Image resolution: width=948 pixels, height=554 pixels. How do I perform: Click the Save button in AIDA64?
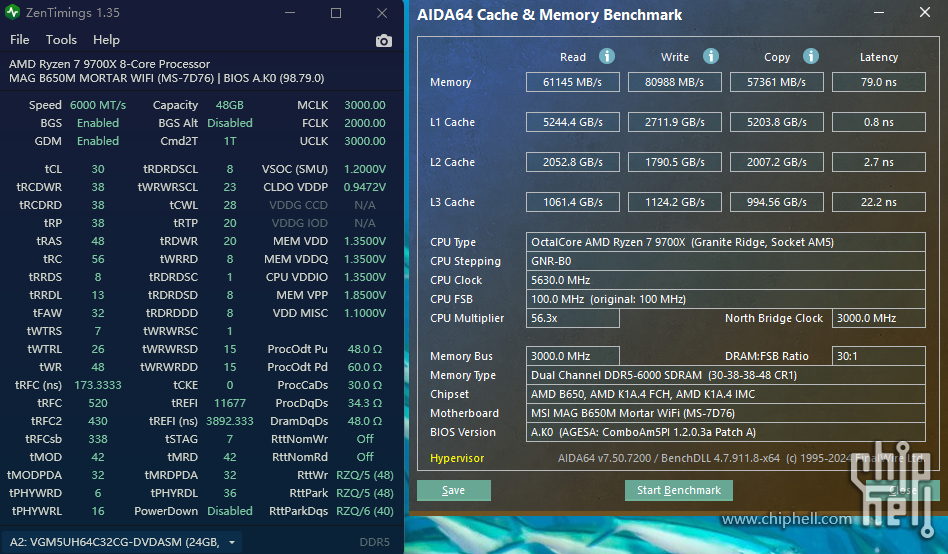point(453,490)
